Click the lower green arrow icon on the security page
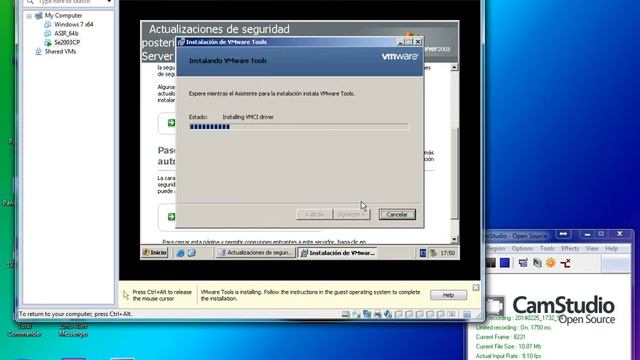 click(171, 217)
